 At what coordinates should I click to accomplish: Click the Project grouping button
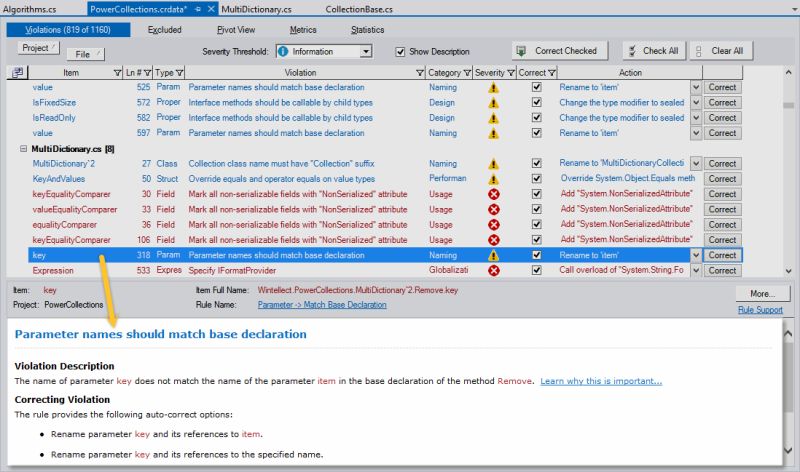(x=38, y=48)
